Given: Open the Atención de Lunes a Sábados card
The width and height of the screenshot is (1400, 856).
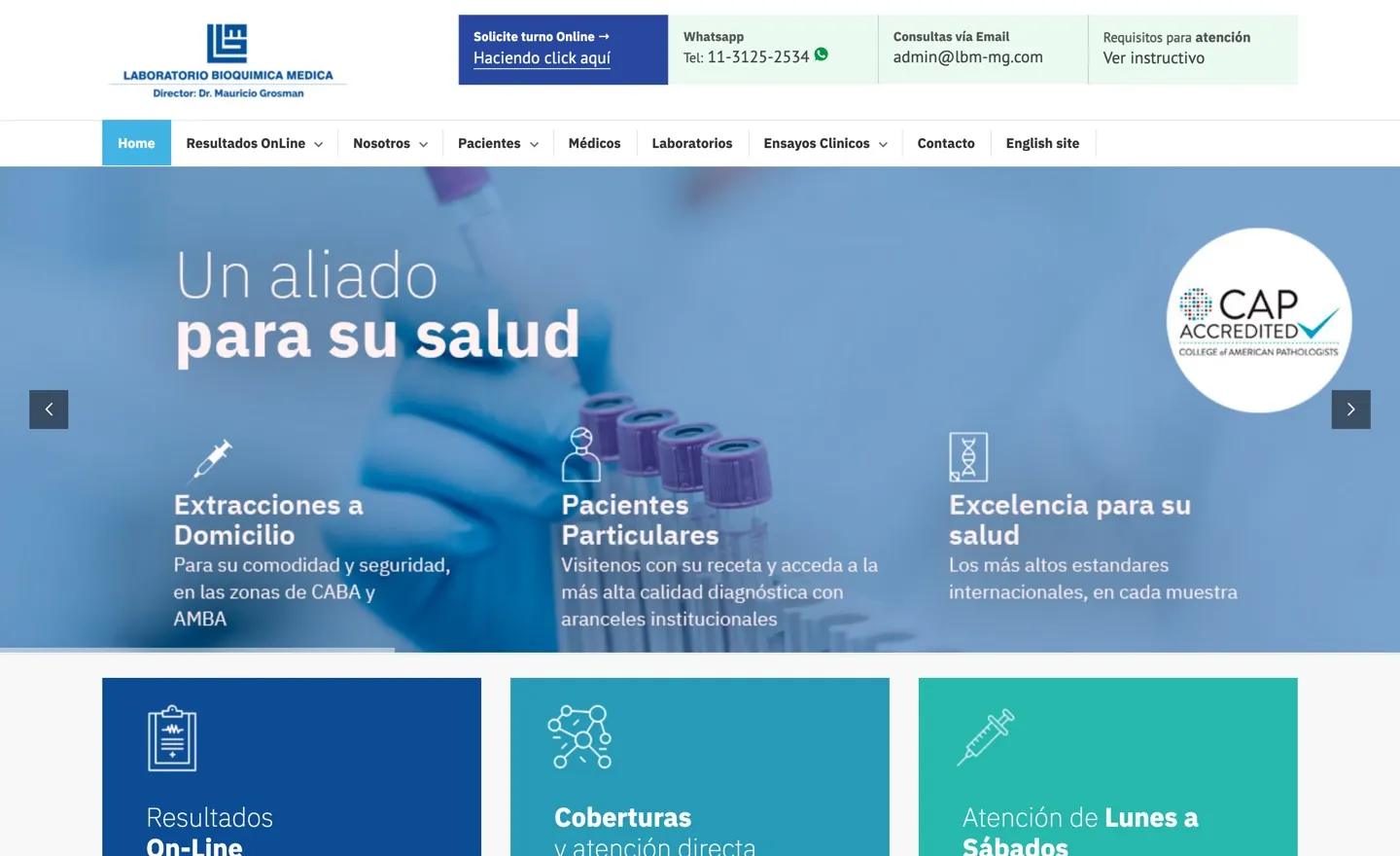Looking at the screenshot, I should coord(1108,767).
